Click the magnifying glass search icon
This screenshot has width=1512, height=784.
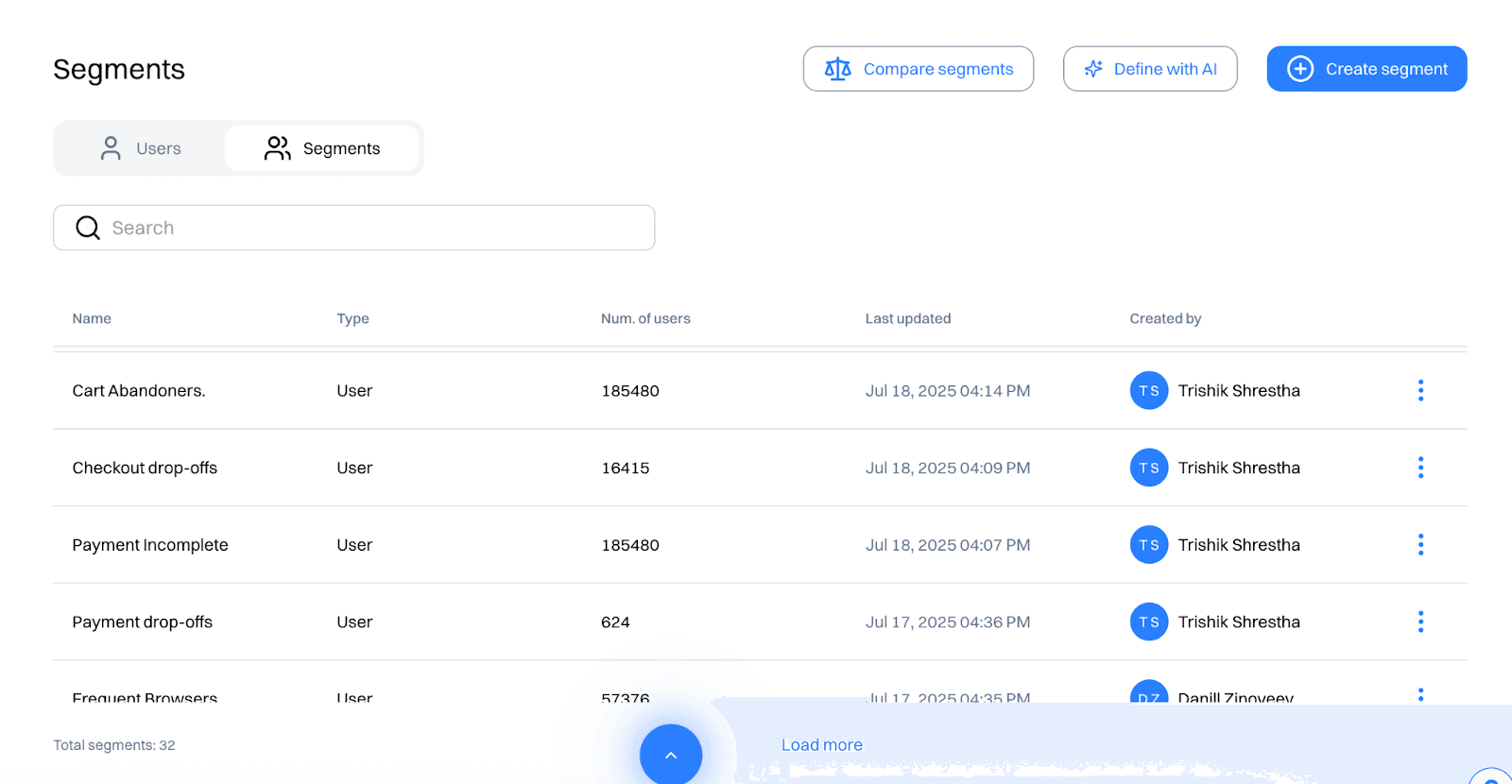[x=88, y=228]
